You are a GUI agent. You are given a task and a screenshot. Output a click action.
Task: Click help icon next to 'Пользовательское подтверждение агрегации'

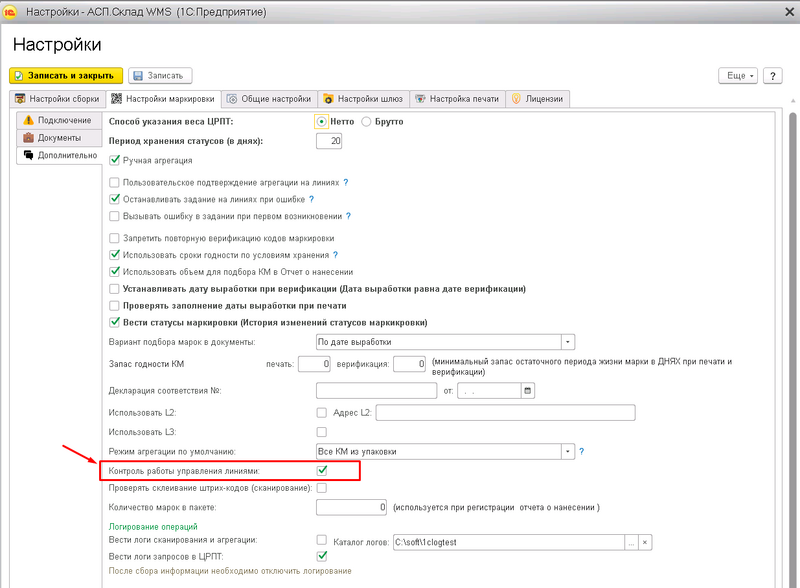(346, 183)
